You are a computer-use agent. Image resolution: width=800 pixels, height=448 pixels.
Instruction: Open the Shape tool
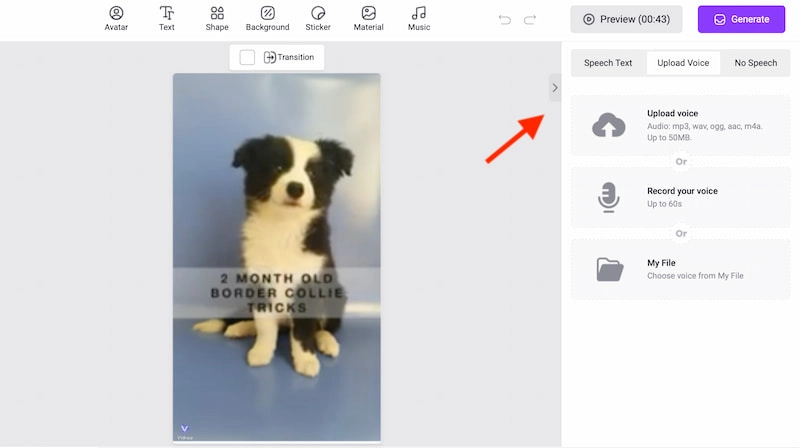[x=217, y=18]
